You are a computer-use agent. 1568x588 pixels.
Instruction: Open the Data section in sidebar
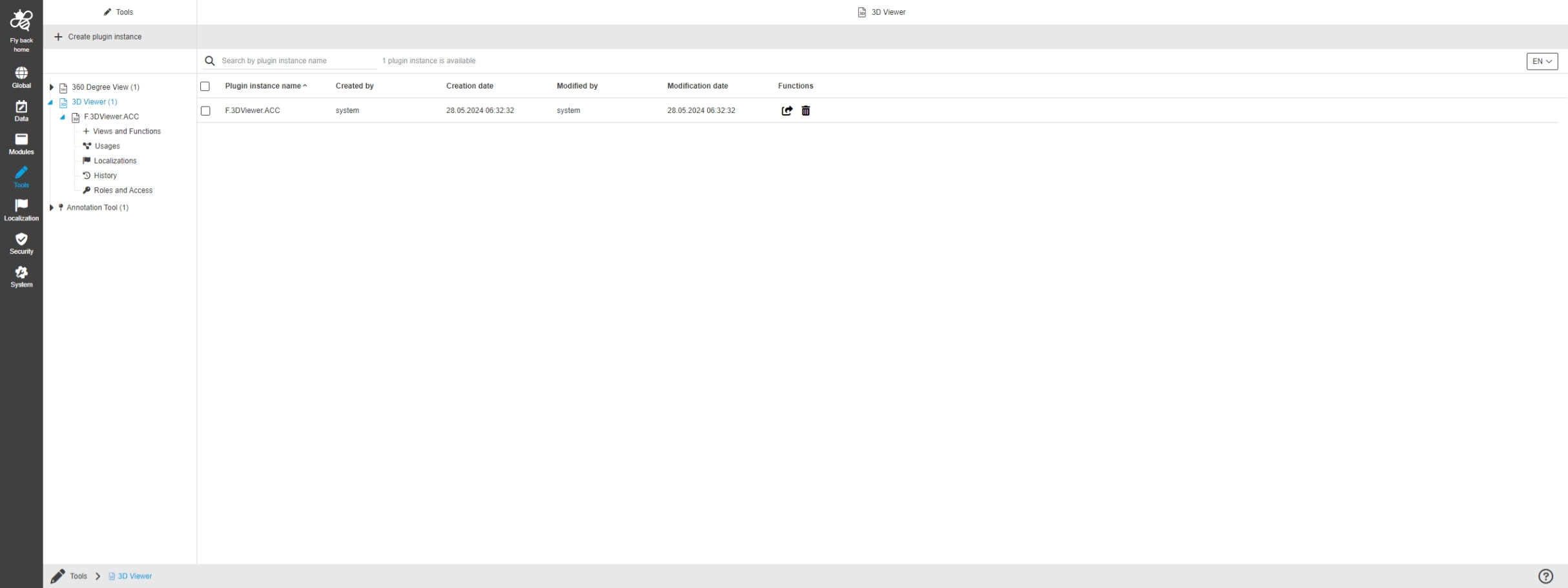pyautogui.click(x=21, y=111)
